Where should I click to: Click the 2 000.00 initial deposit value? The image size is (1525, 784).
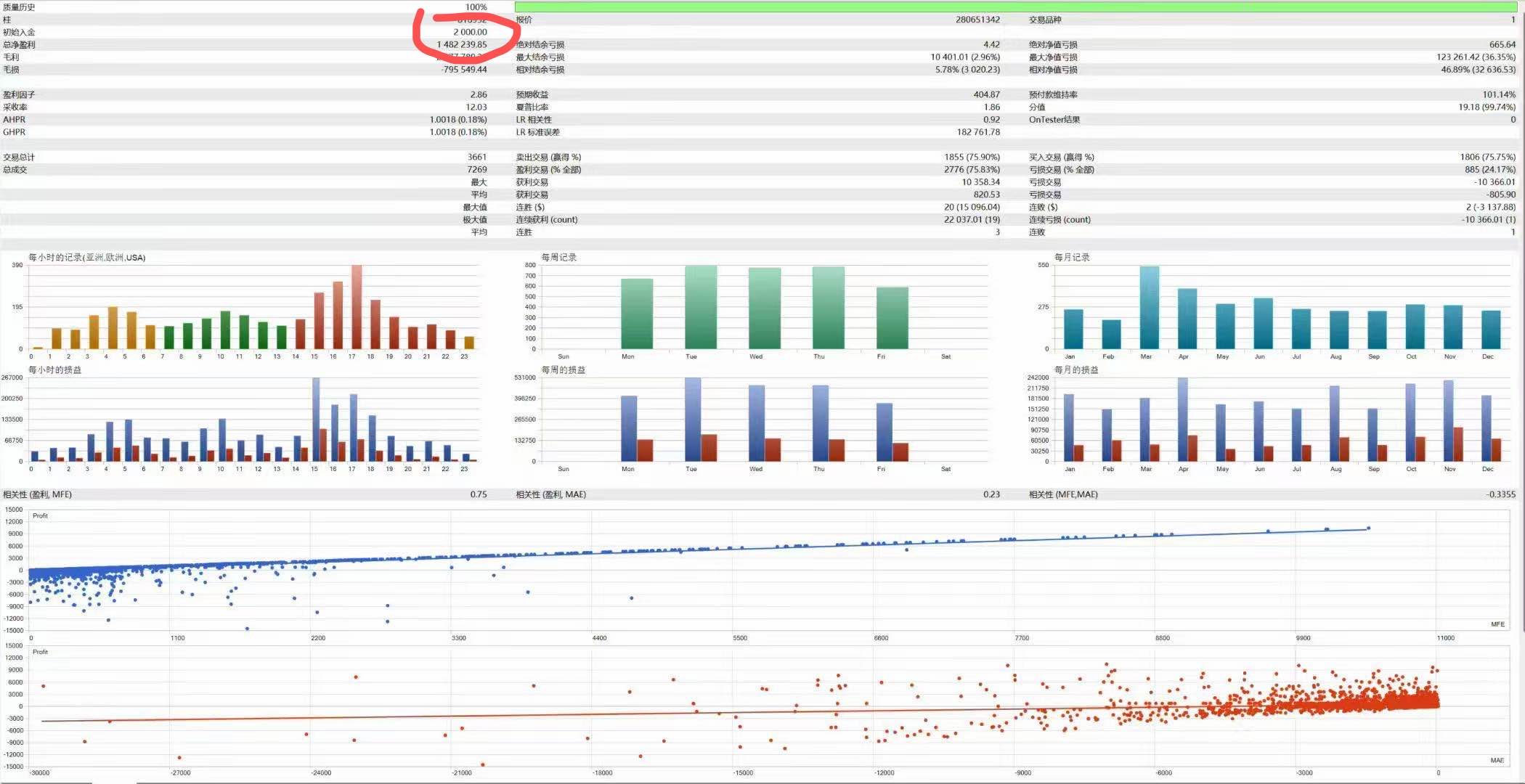tap(470, 32)
